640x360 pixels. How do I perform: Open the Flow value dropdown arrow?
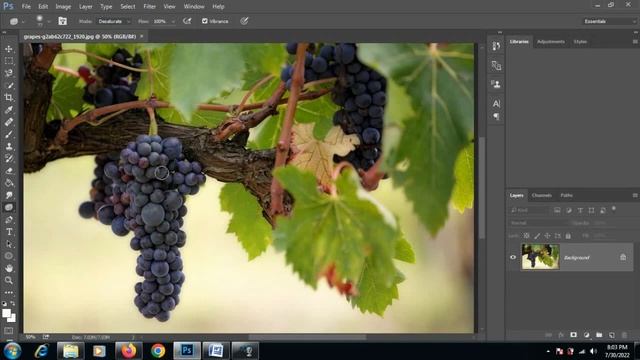(x=173, y=21)
